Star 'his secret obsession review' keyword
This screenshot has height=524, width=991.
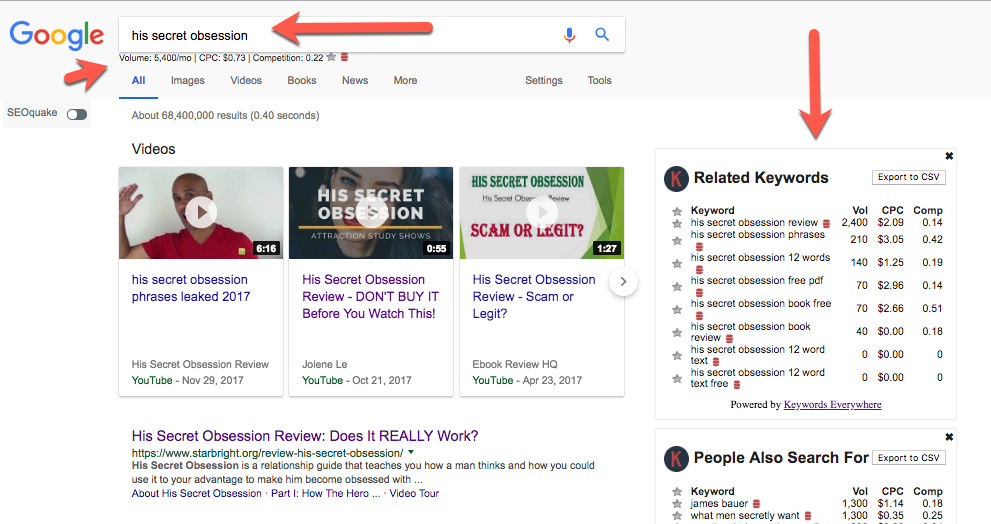click(x=677, y=224)
